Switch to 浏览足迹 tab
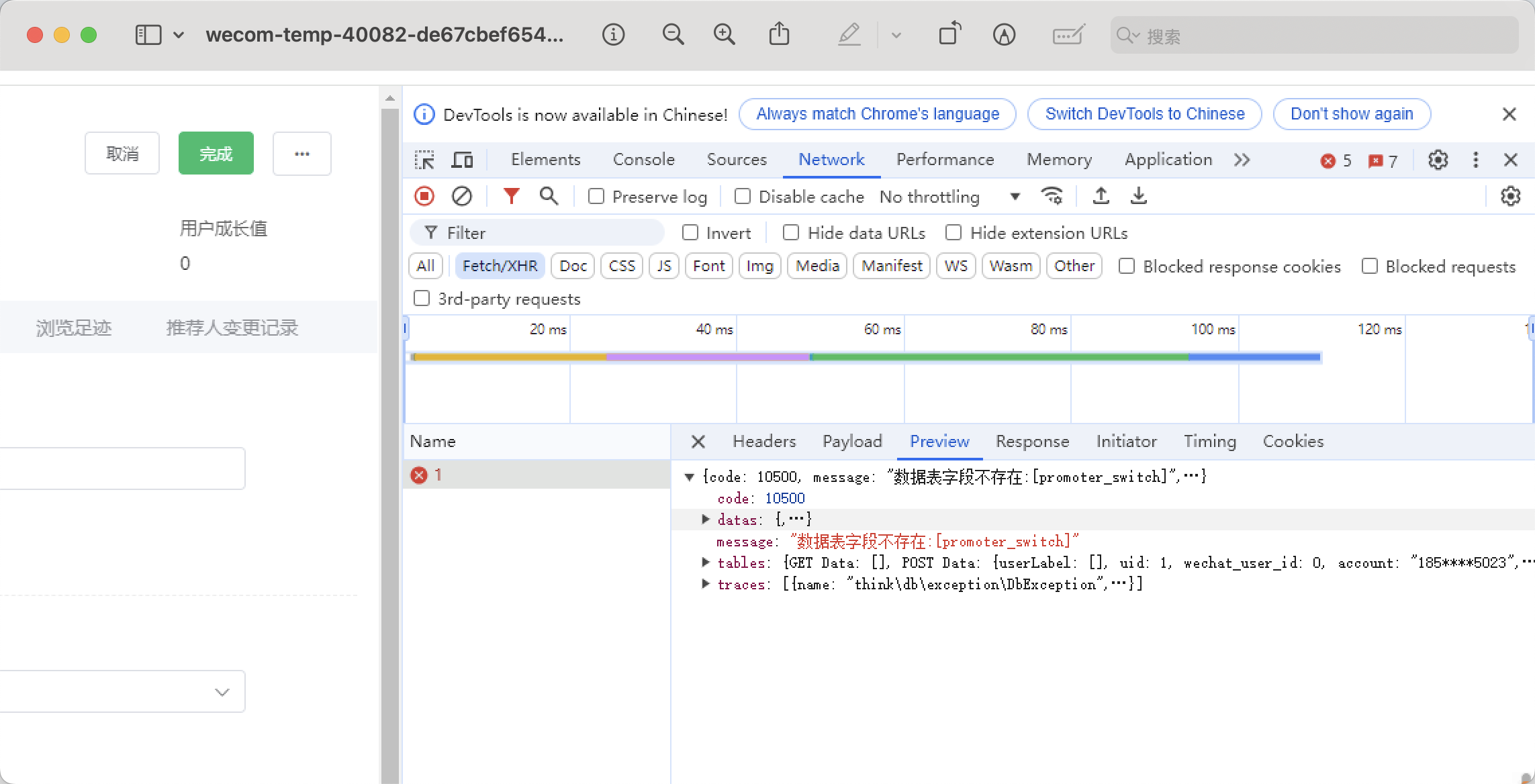Screen dimensions: 1535x784 [74, 328]
